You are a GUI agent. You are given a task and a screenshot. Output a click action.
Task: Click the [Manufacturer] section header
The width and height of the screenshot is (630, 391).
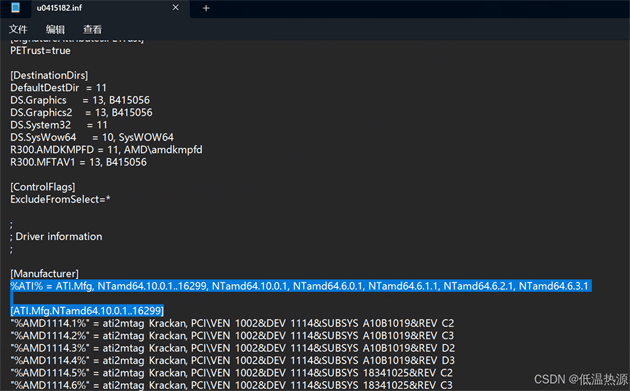pyautogui.click(x=44, y=274)
